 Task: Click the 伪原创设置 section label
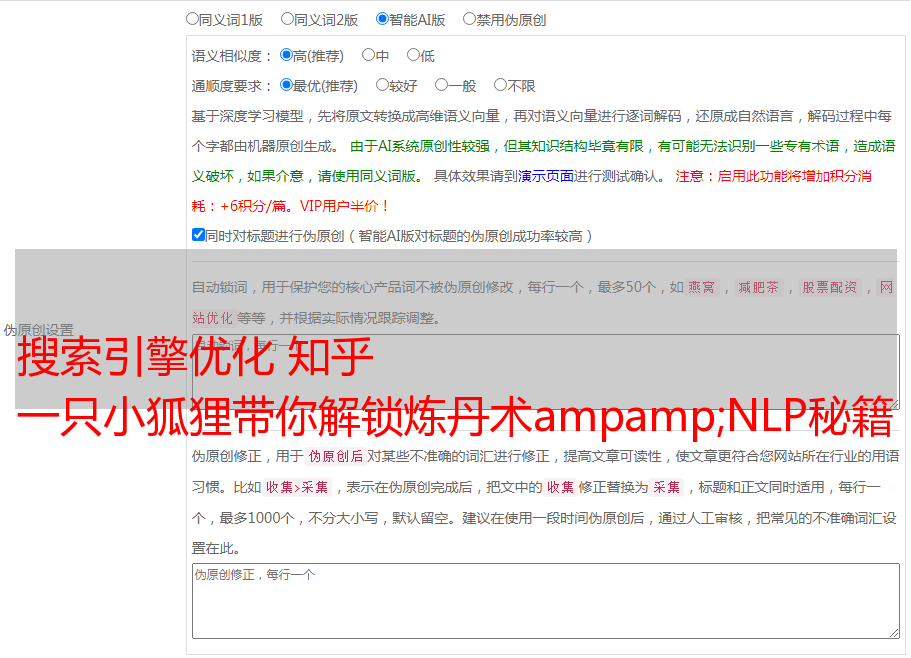(x=38, y=330)
